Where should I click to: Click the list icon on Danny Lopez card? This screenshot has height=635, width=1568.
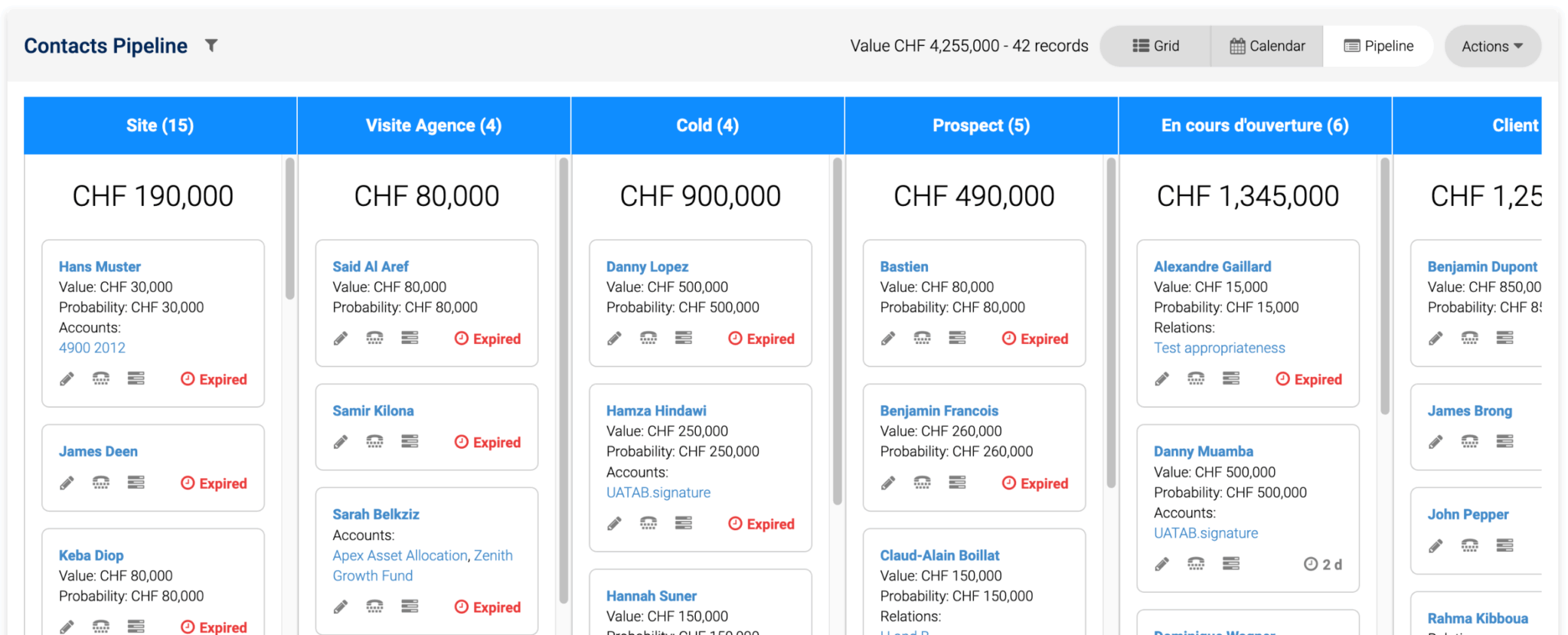pyautogui.click(x=684, y=338)
